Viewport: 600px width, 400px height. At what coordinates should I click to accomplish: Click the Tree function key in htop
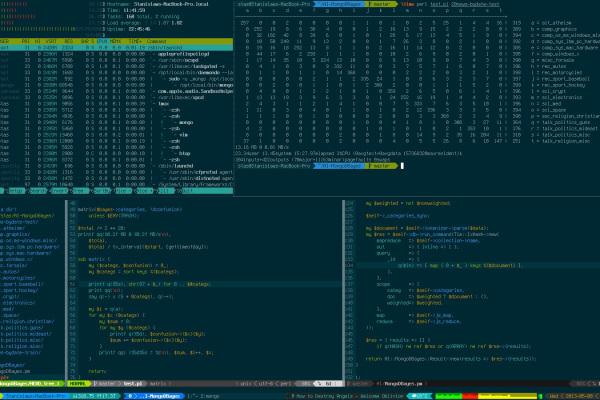point(80,191)
